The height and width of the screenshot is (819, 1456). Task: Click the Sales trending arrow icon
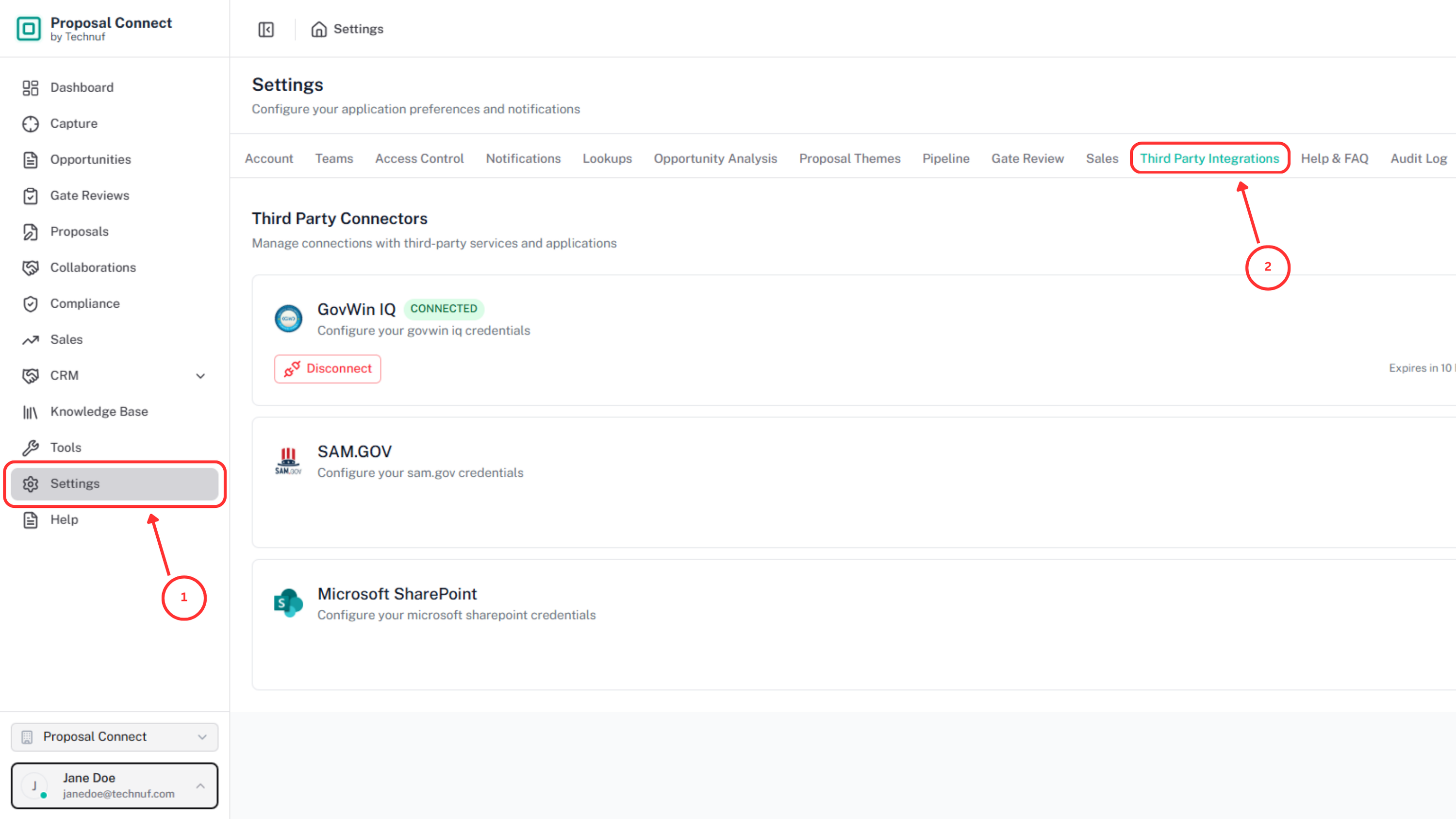31,340
